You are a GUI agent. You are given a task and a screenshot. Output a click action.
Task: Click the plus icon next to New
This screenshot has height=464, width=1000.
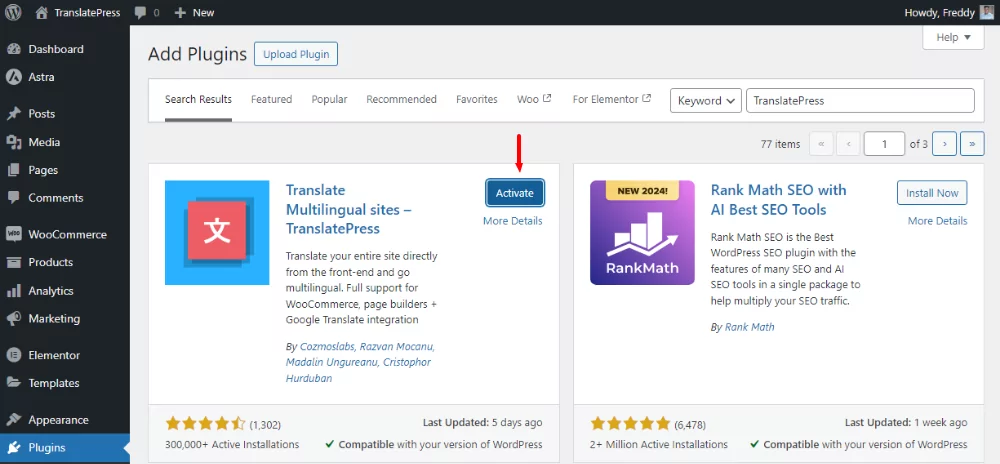click(180, 13)
